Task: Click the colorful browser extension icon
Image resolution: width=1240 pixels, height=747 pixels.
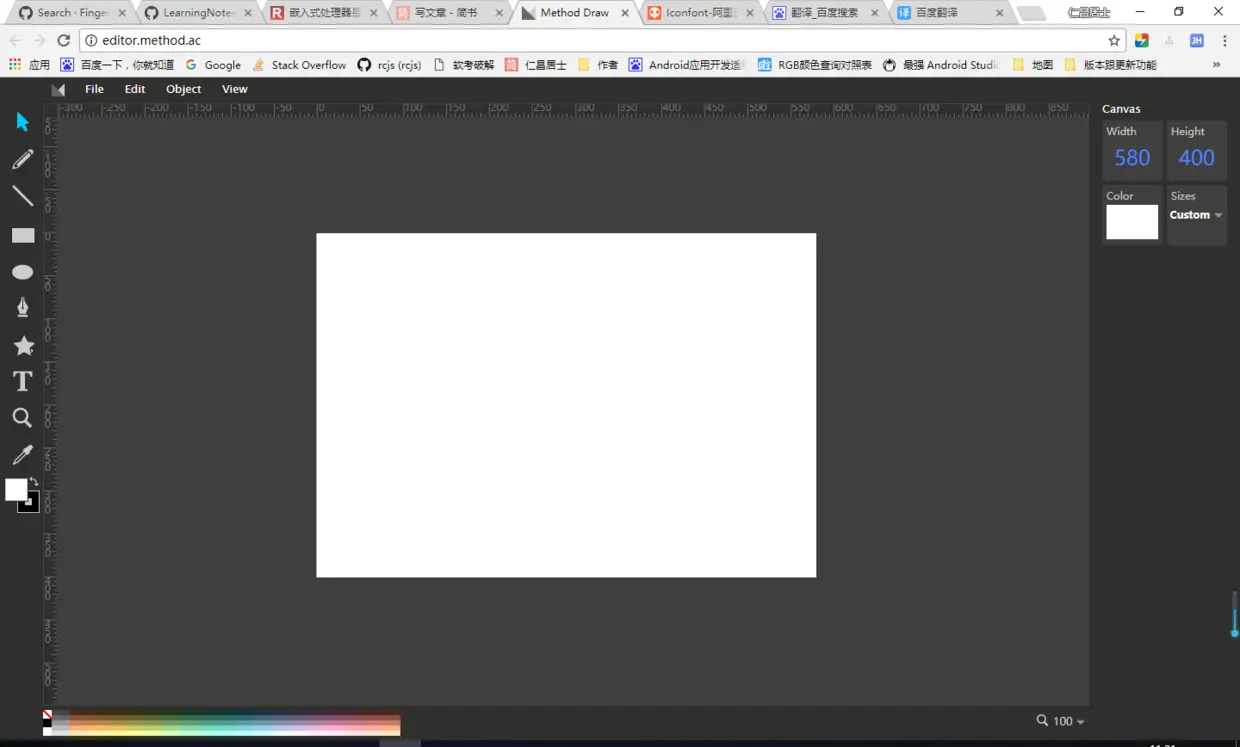Action: (1141, 41)
